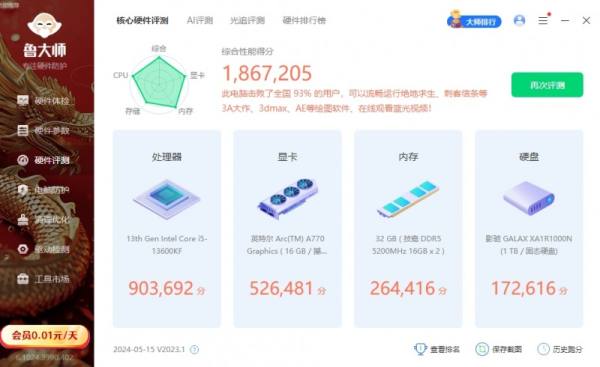Click the 会员0.01元/天 promo button
The height and width of the screenshot is (367, 600).
[x=45, y=336]
